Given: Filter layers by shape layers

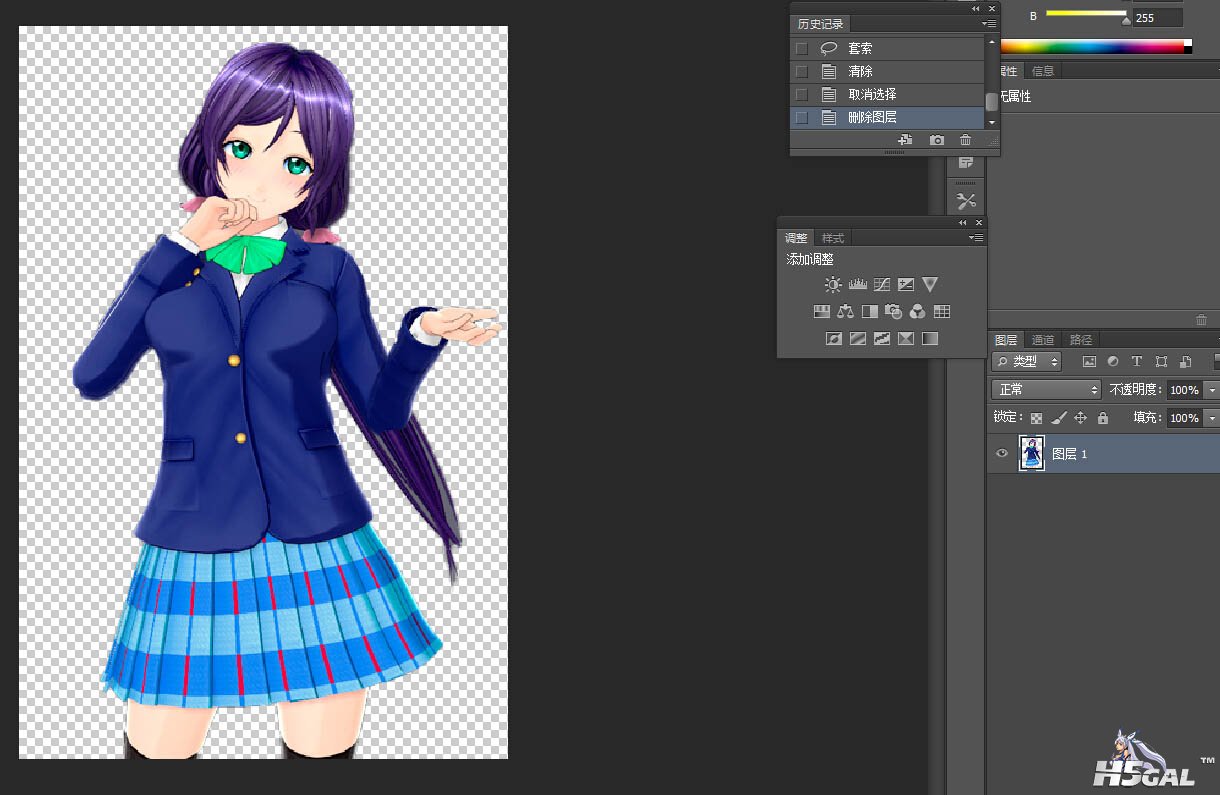Looking at the screenshot, I should pyautogui.click(x=1161, y=362).
